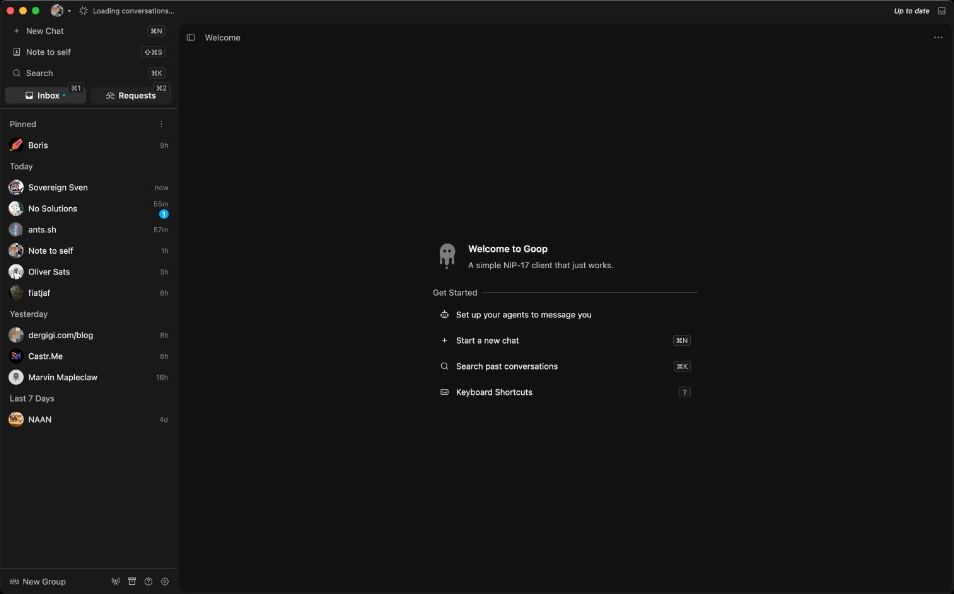Screen dimensions: 954x594
Task: Open the settings gear icon
Action: coord(165,582)
